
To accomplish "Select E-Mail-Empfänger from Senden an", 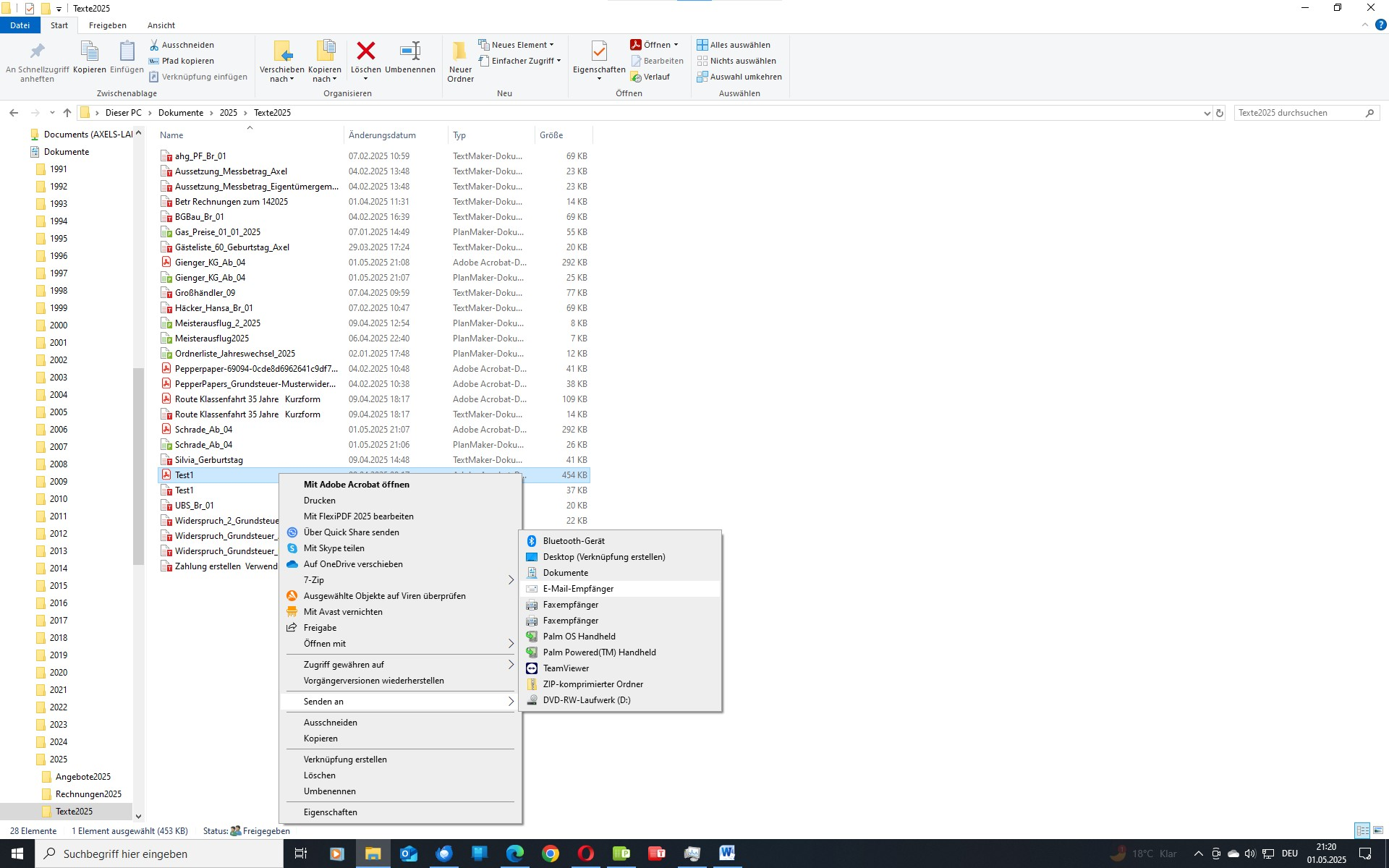I will coord(578,589).
